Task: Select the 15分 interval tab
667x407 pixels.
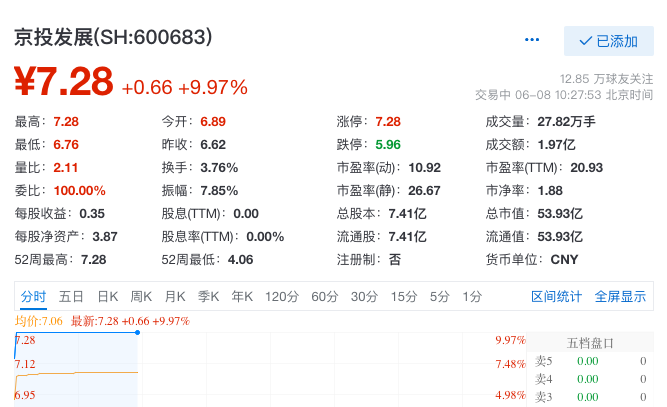Action: click(x=404, y=296)
